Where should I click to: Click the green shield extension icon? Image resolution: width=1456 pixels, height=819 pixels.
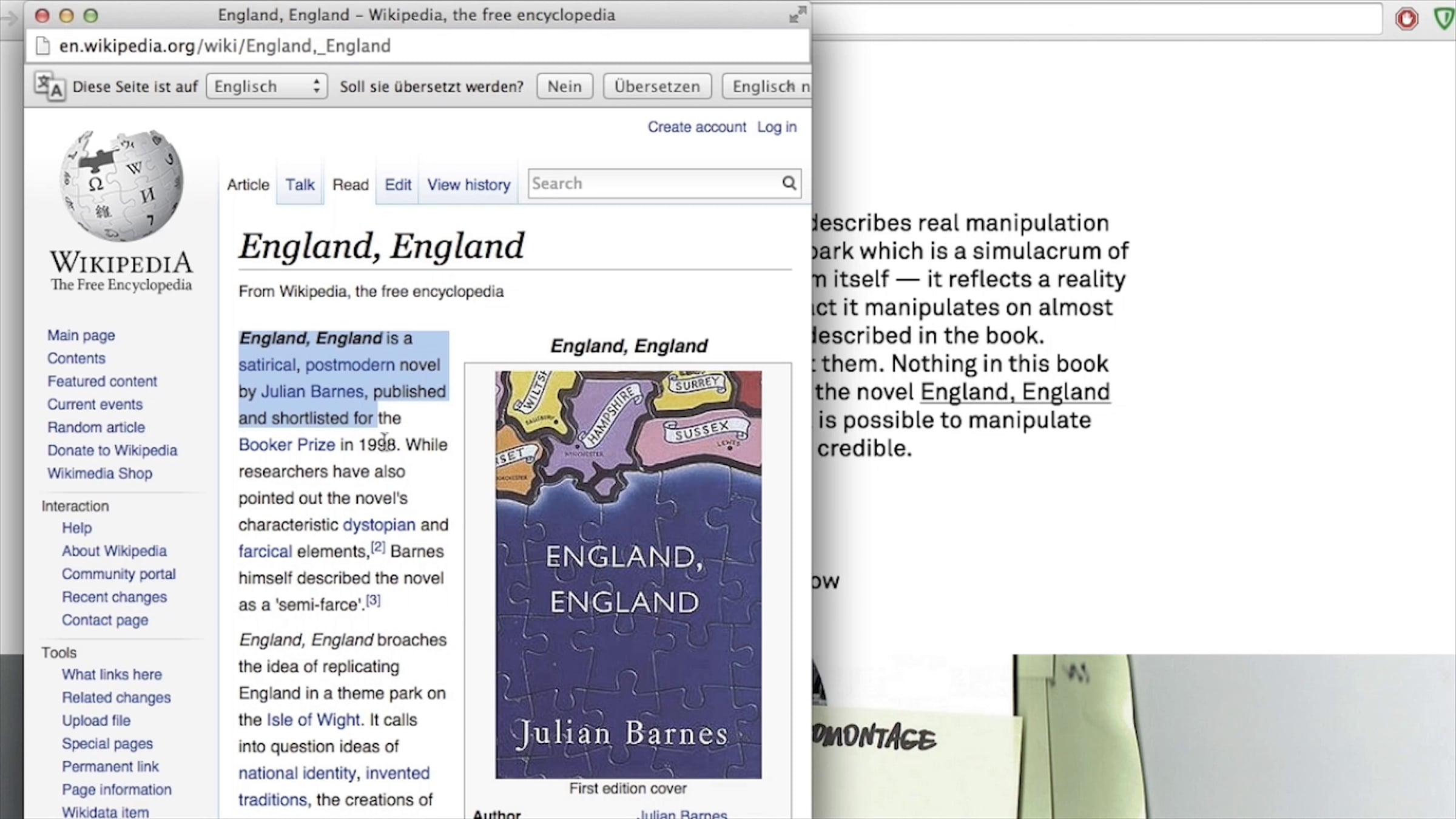pos(1445,18)
